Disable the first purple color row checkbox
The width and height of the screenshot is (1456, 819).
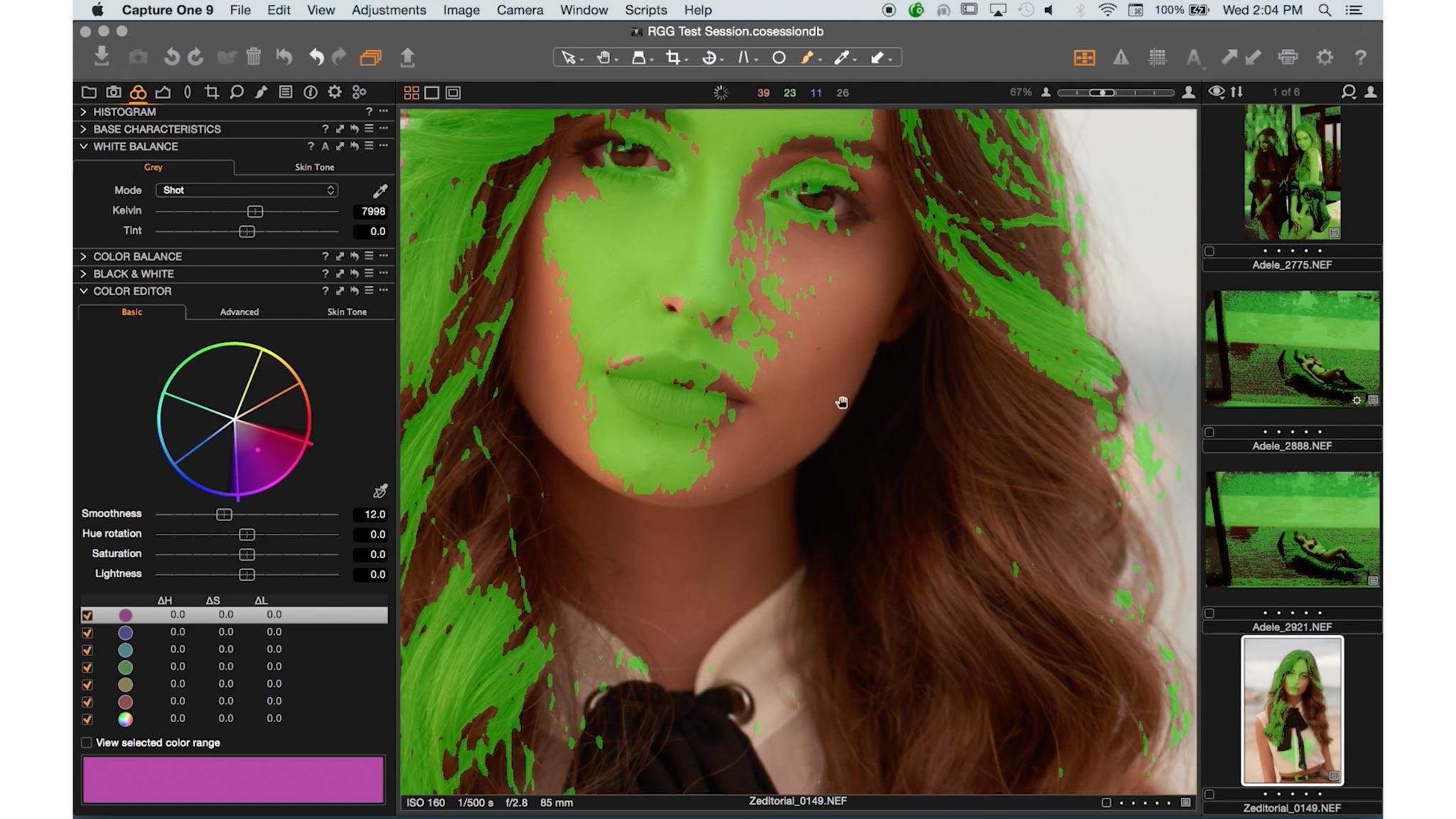[x=88, y=614]
